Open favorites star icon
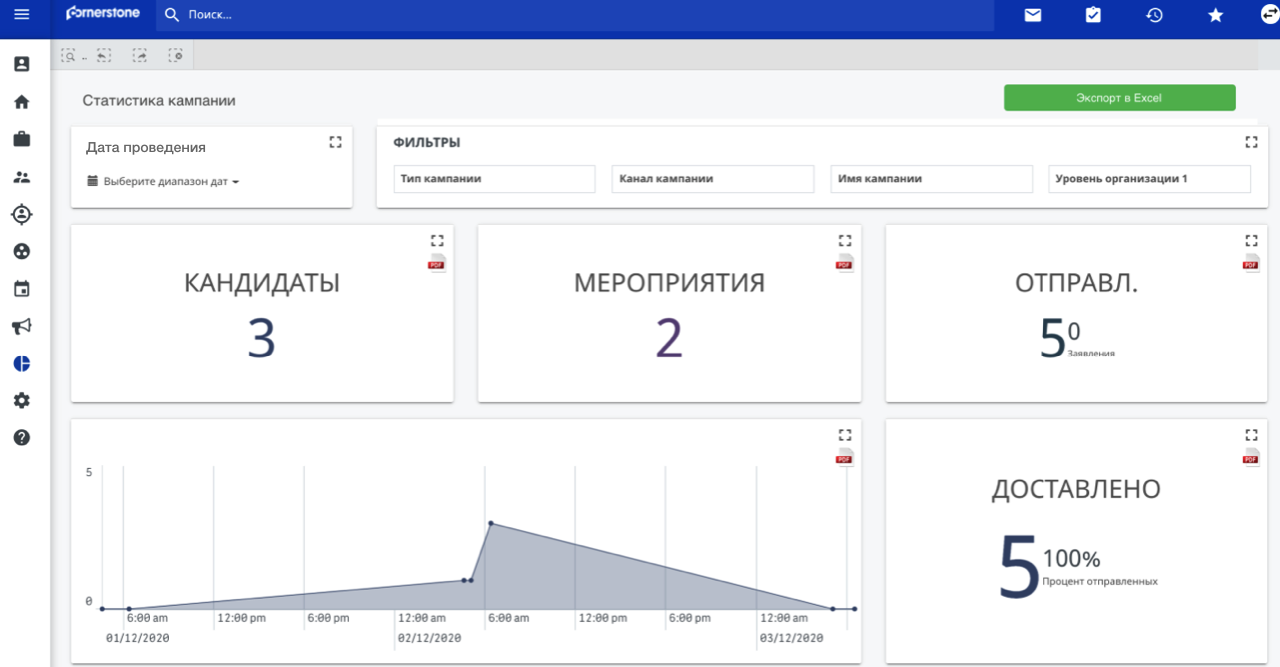This screenshot has height=667, width=1280. pos(1215,15)
